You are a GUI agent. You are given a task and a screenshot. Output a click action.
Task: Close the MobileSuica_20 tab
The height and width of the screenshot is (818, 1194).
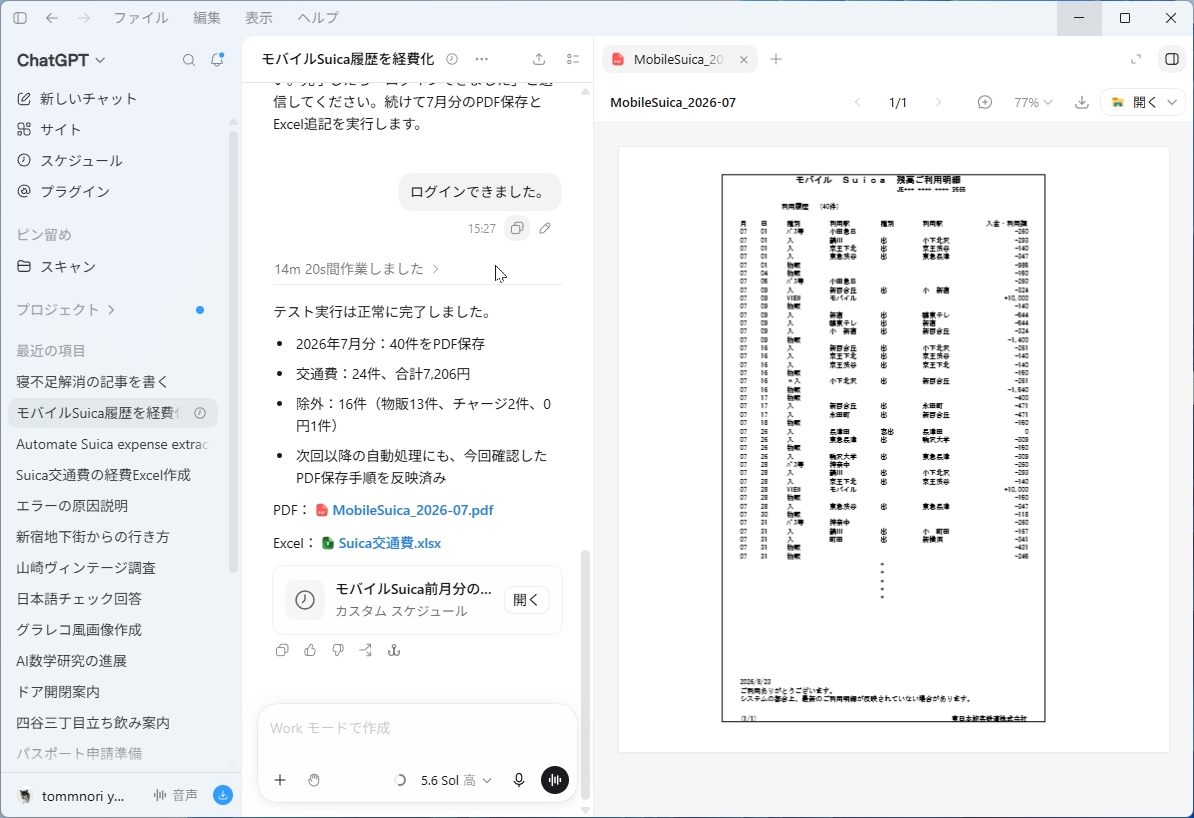pos(744,59)
